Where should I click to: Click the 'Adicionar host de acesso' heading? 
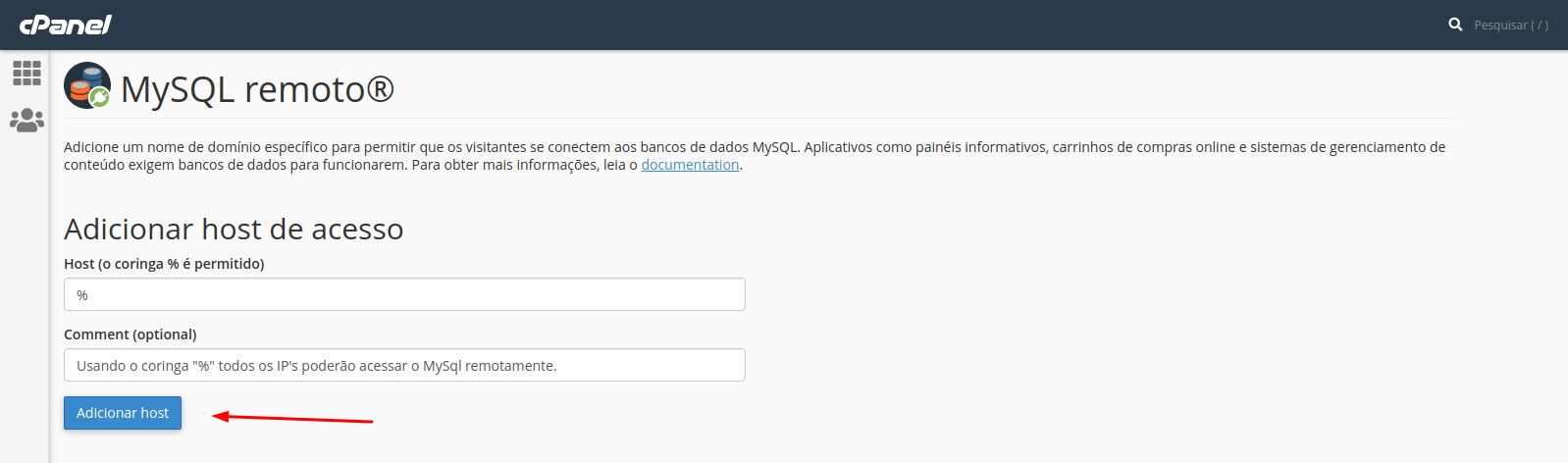click(x=234, y=229)
